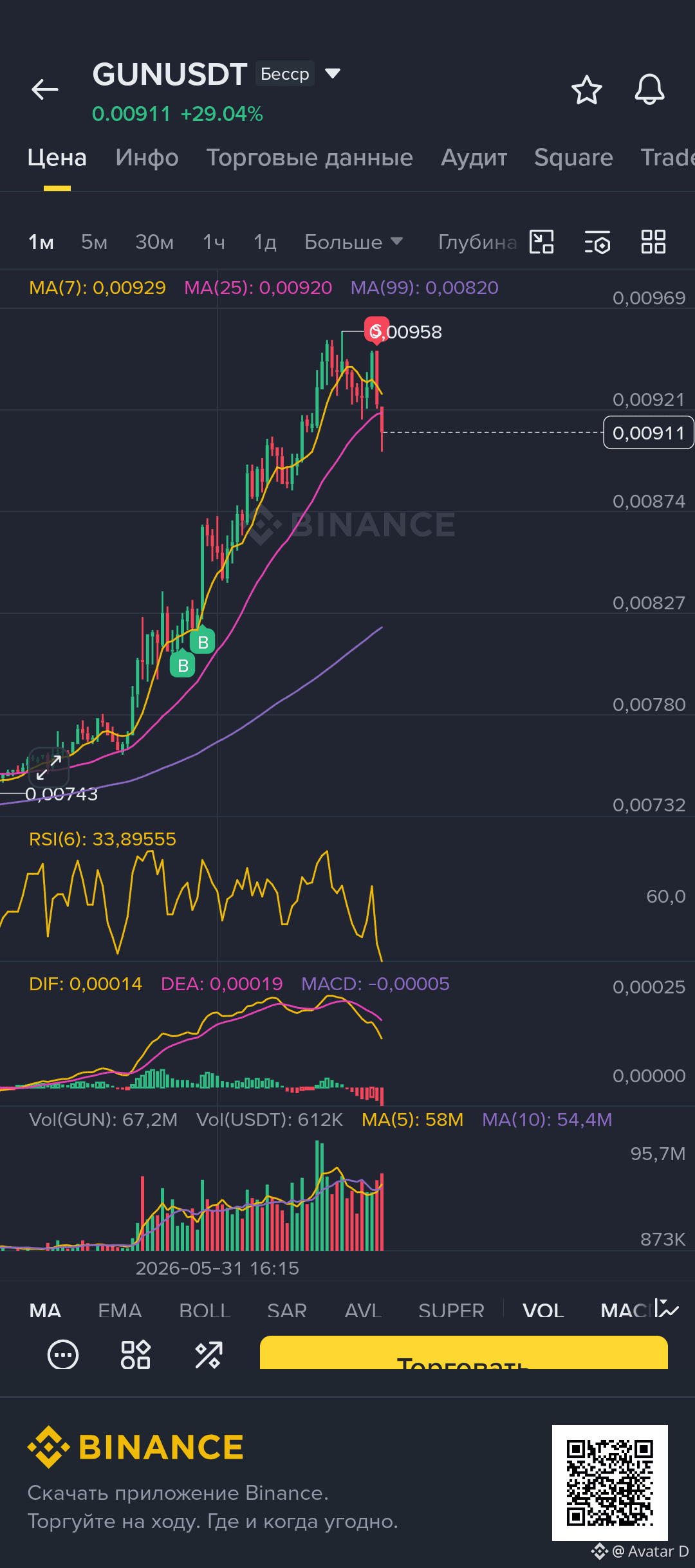Open the Аудит tab
This screenshot has height=1568, width=695.
pyautogui.click(x=474, y=158)
